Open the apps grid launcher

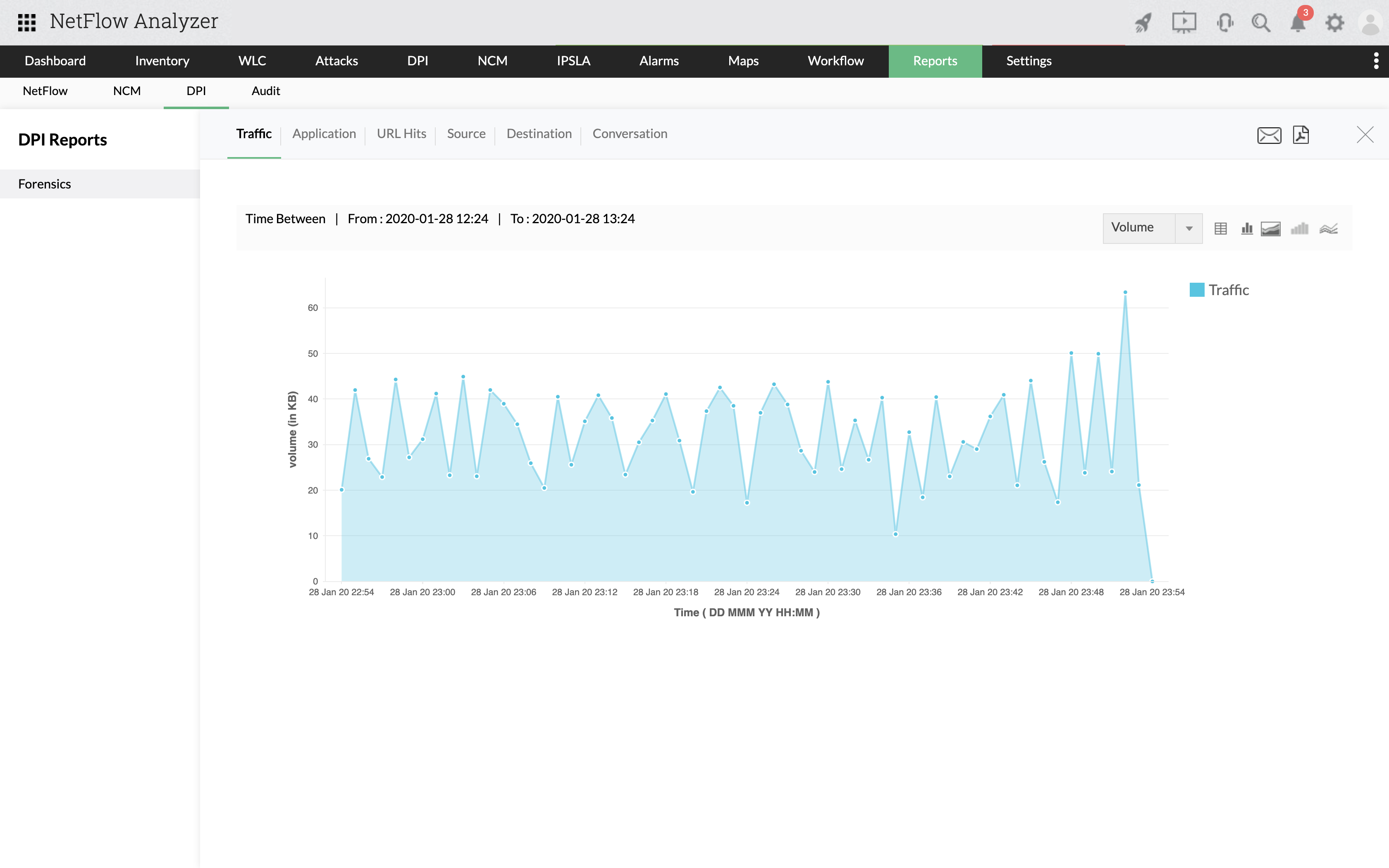point(26,22)
